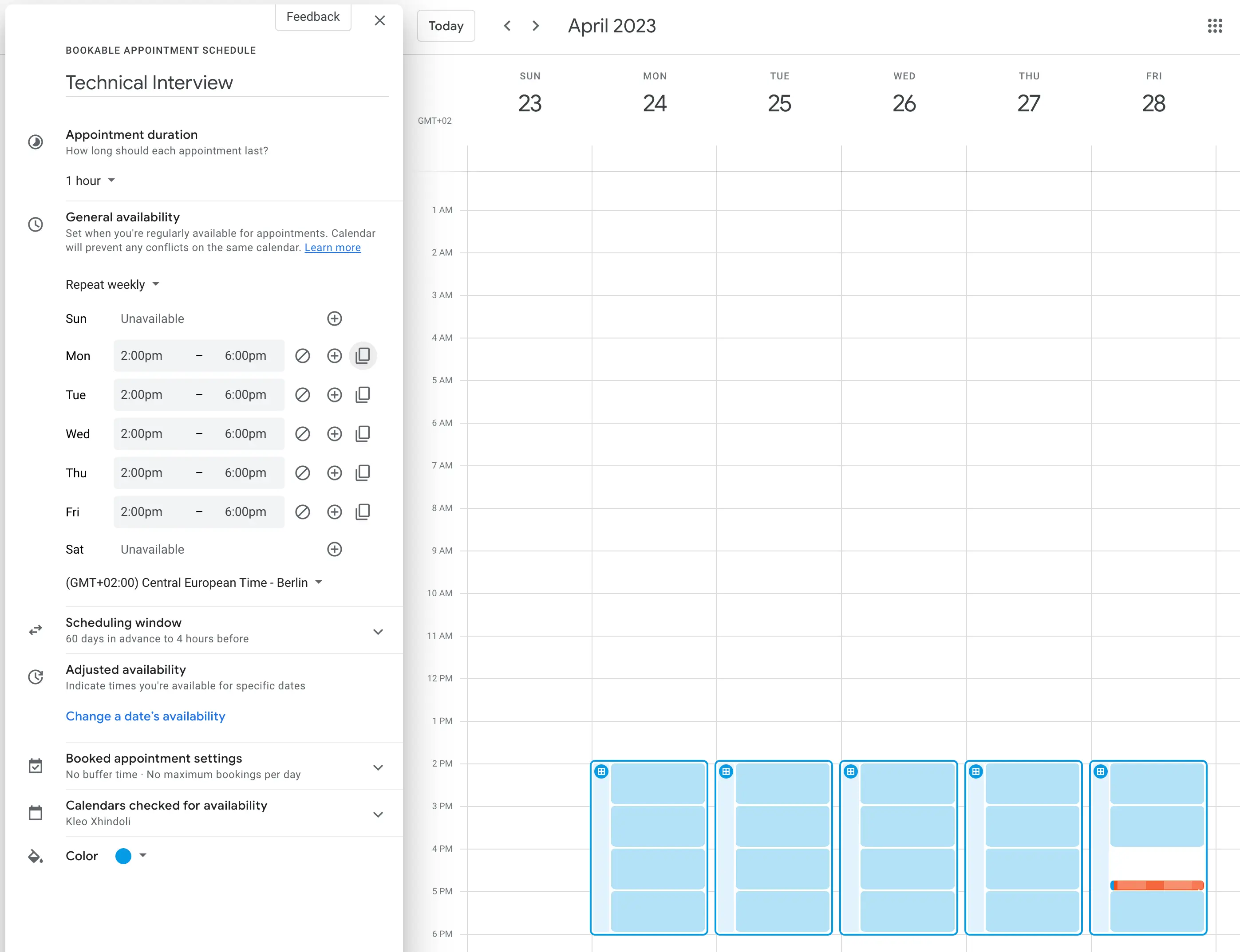Click the add availability icon for Sunday

[x=334, y=318]
